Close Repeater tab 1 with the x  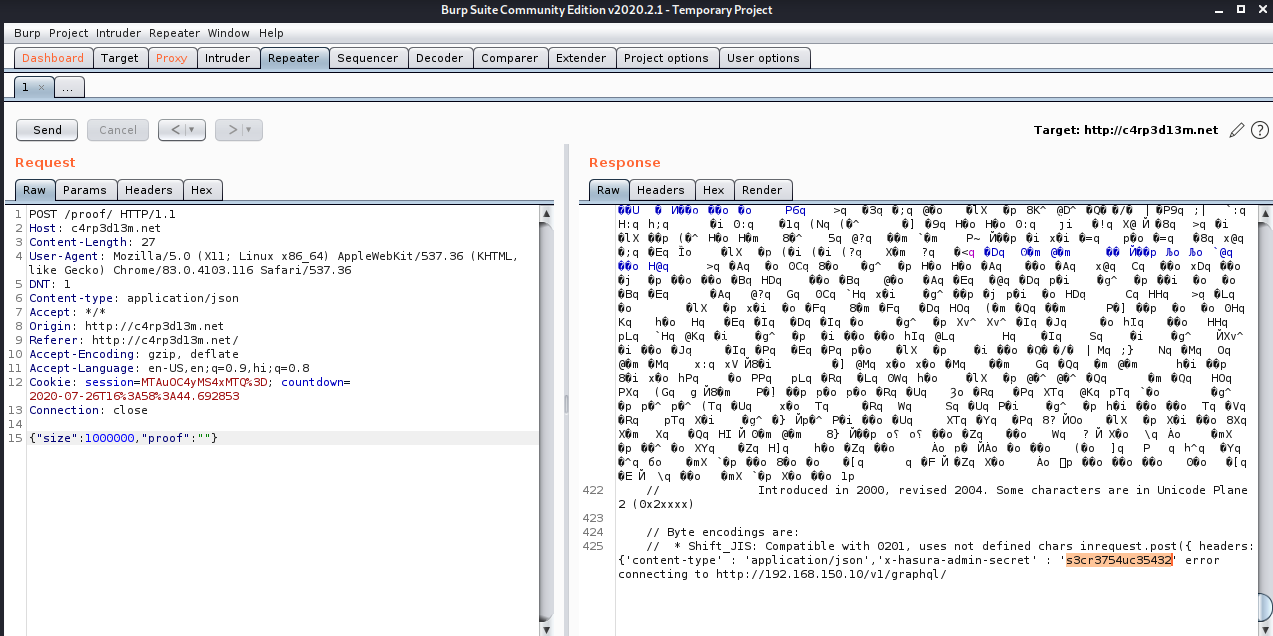[41, 88]
